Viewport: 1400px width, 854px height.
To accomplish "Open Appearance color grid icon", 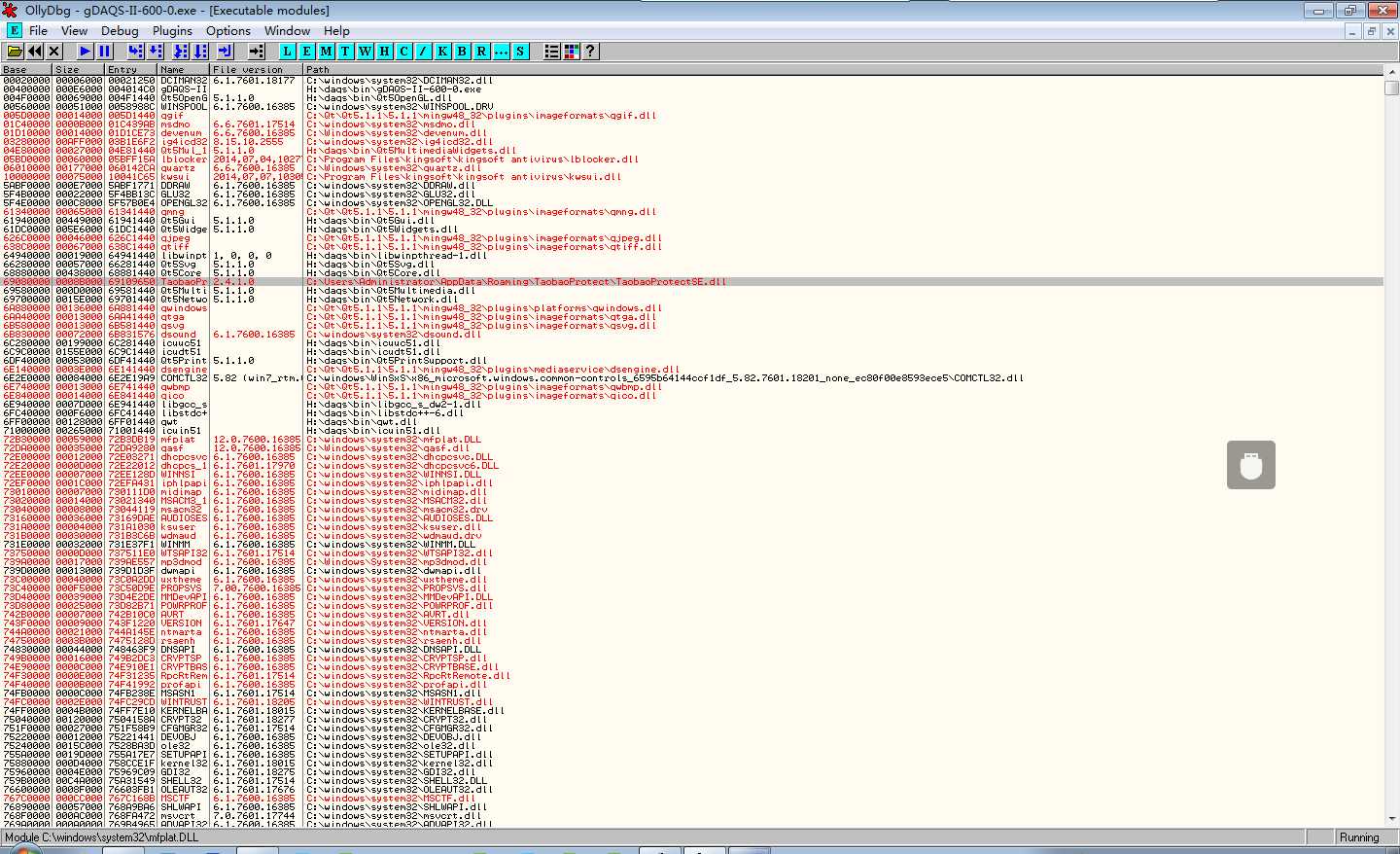I will pyautogui.click(x=571, y=51).
